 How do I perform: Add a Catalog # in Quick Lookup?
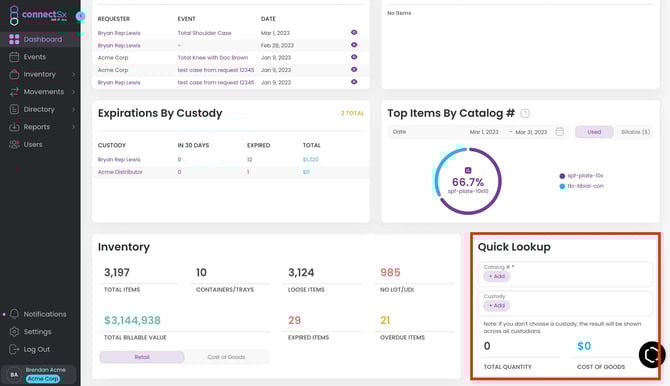[497, 277]
